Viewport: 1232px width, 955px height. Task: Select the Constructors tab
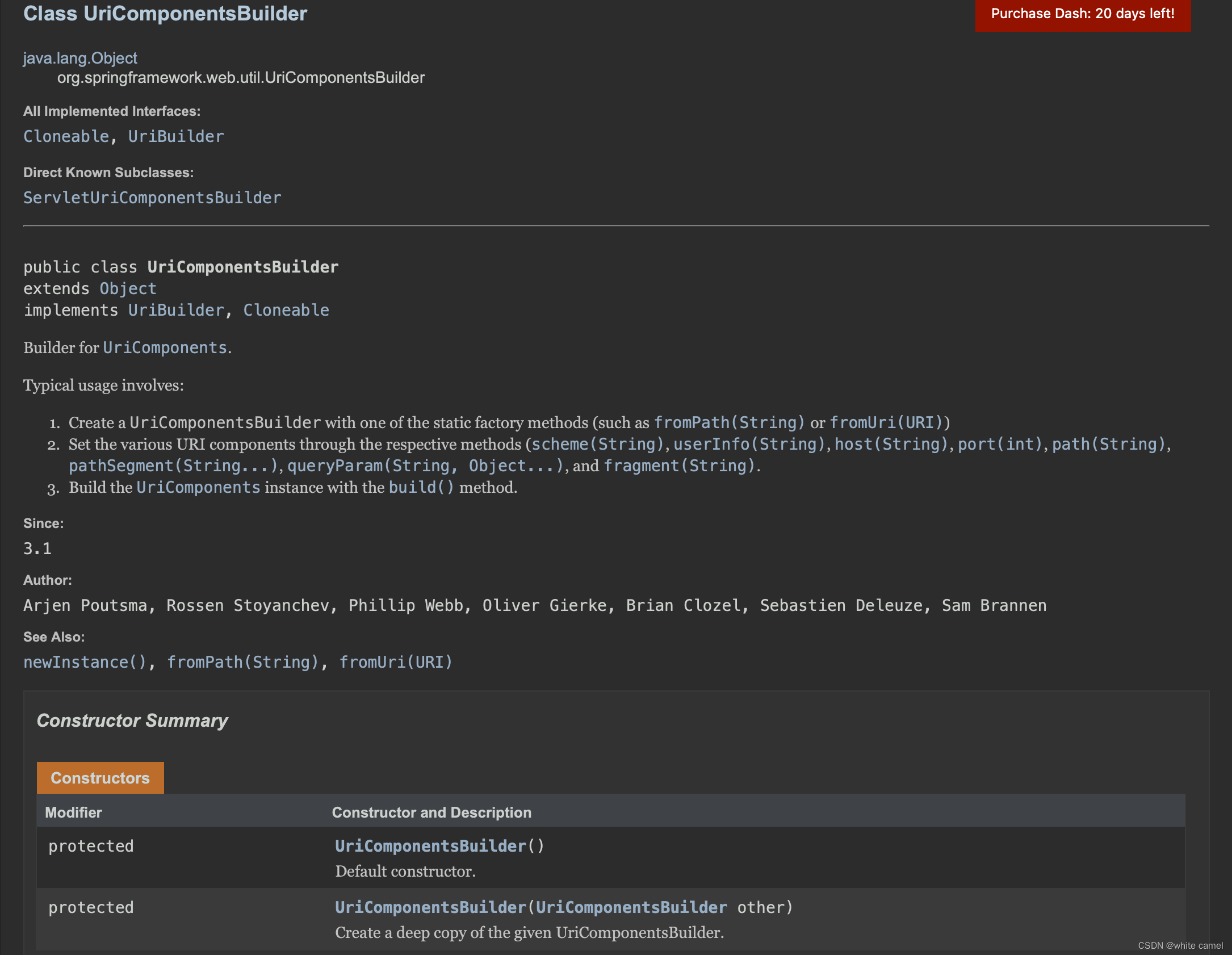tap(100, 778)
